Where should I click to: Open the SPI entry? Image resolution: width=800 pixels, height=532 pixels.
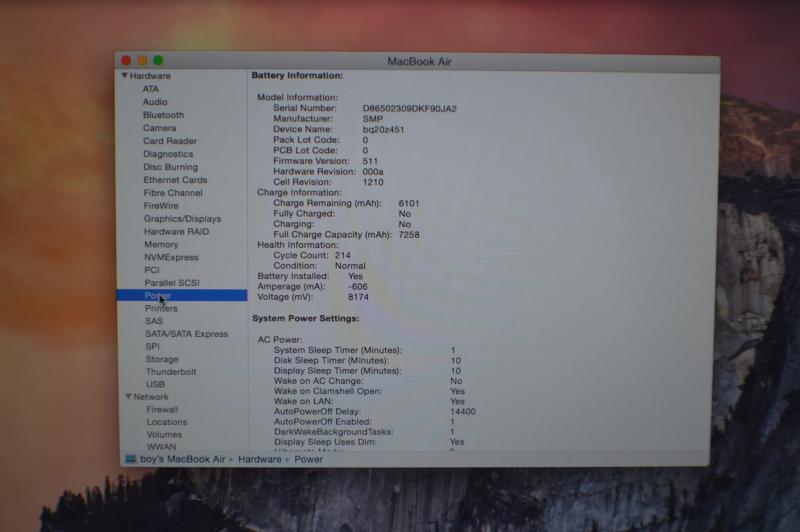pos(153,346)
